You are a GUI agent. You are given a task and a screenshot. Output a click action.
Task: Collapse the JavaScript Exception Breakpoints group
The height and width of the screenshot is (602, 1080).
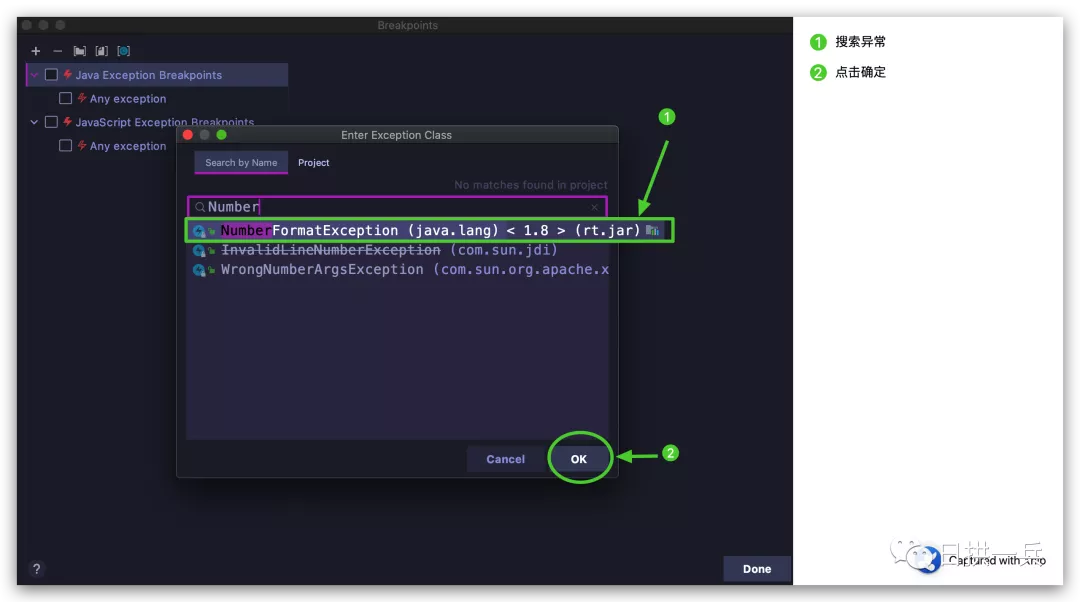33,121
